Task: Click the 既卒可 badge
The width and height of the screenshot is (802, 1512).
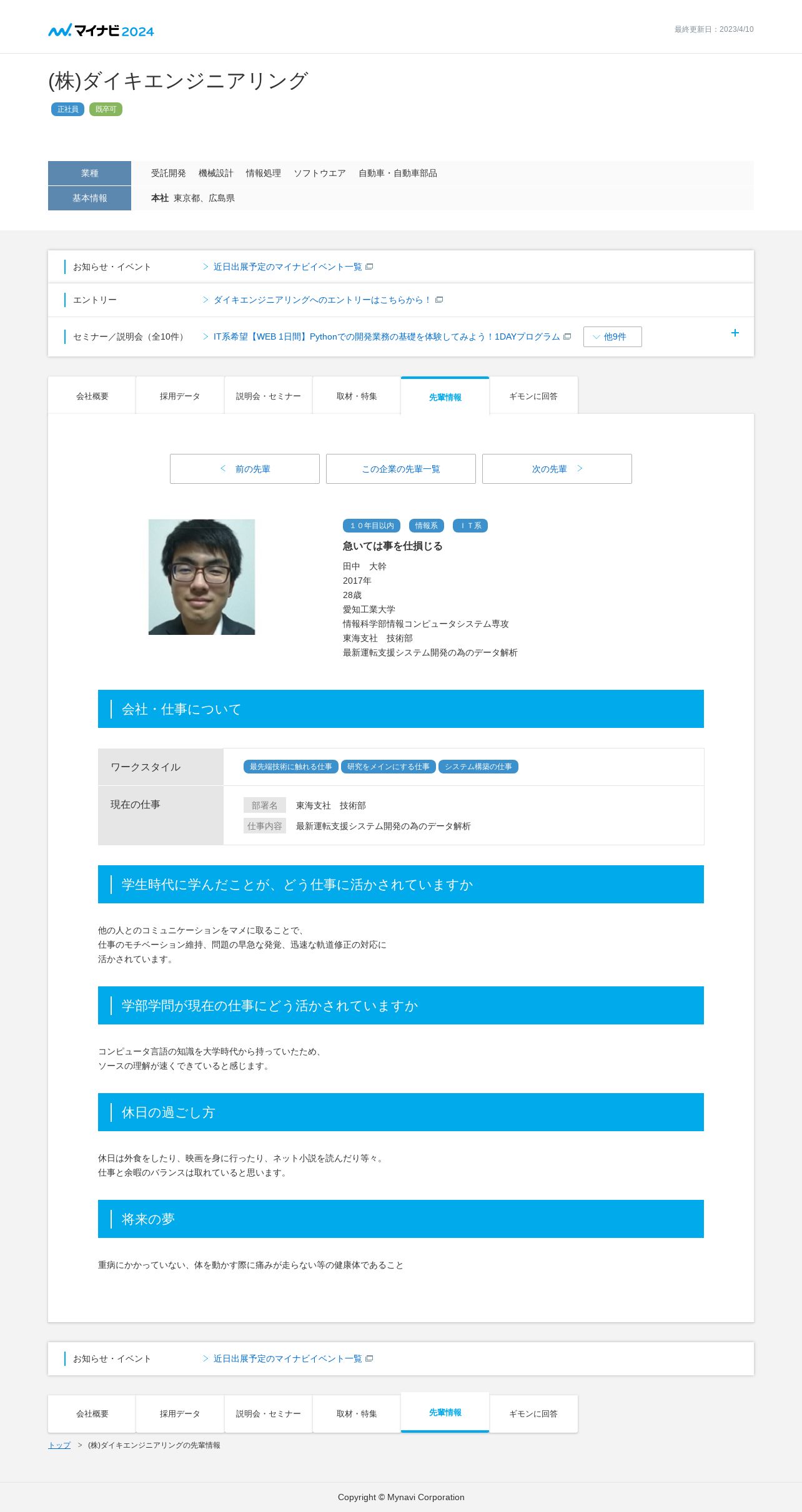Action: (106, 109)
